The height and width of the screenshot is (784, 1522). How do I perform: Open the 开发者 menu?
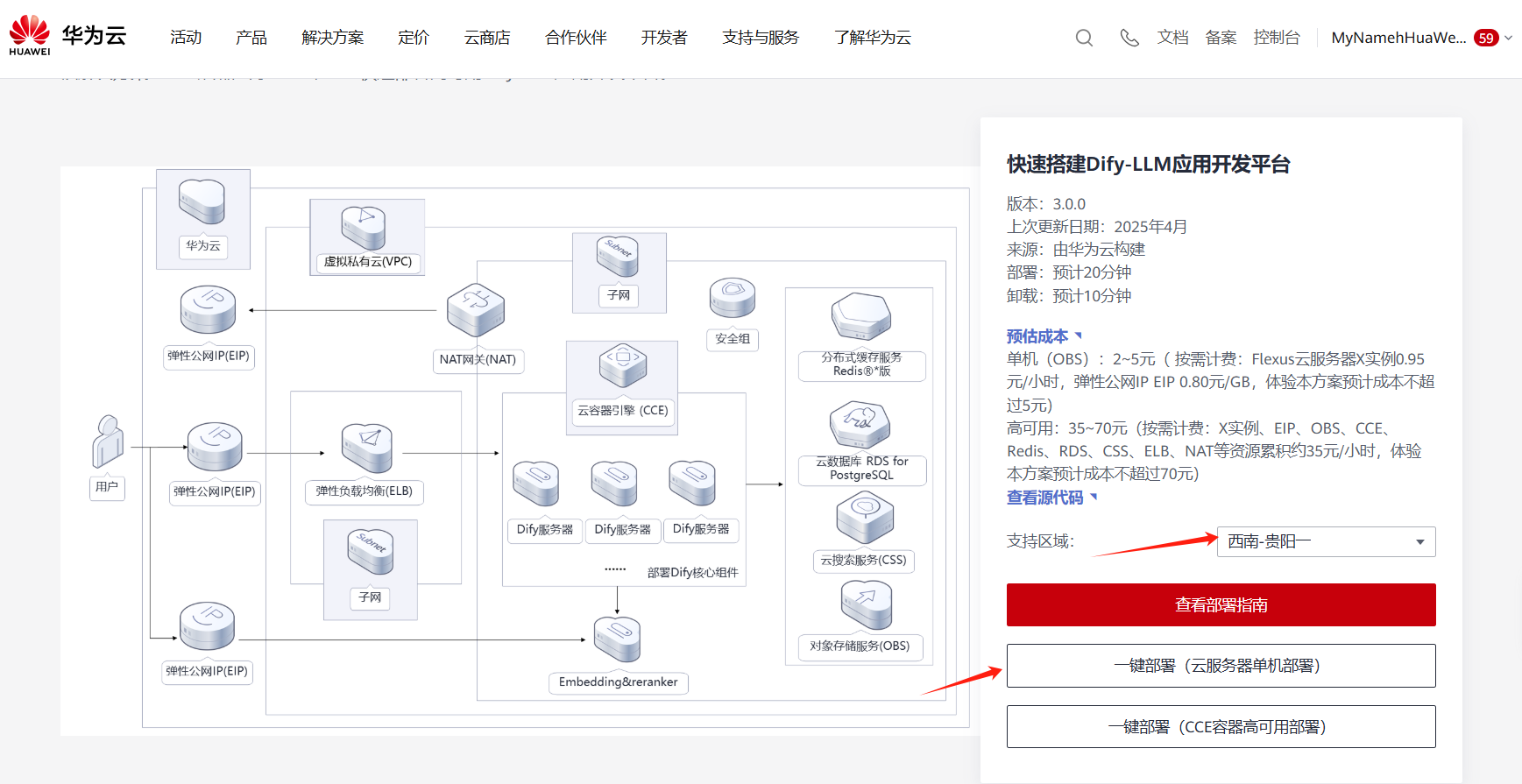coord(664,38)
